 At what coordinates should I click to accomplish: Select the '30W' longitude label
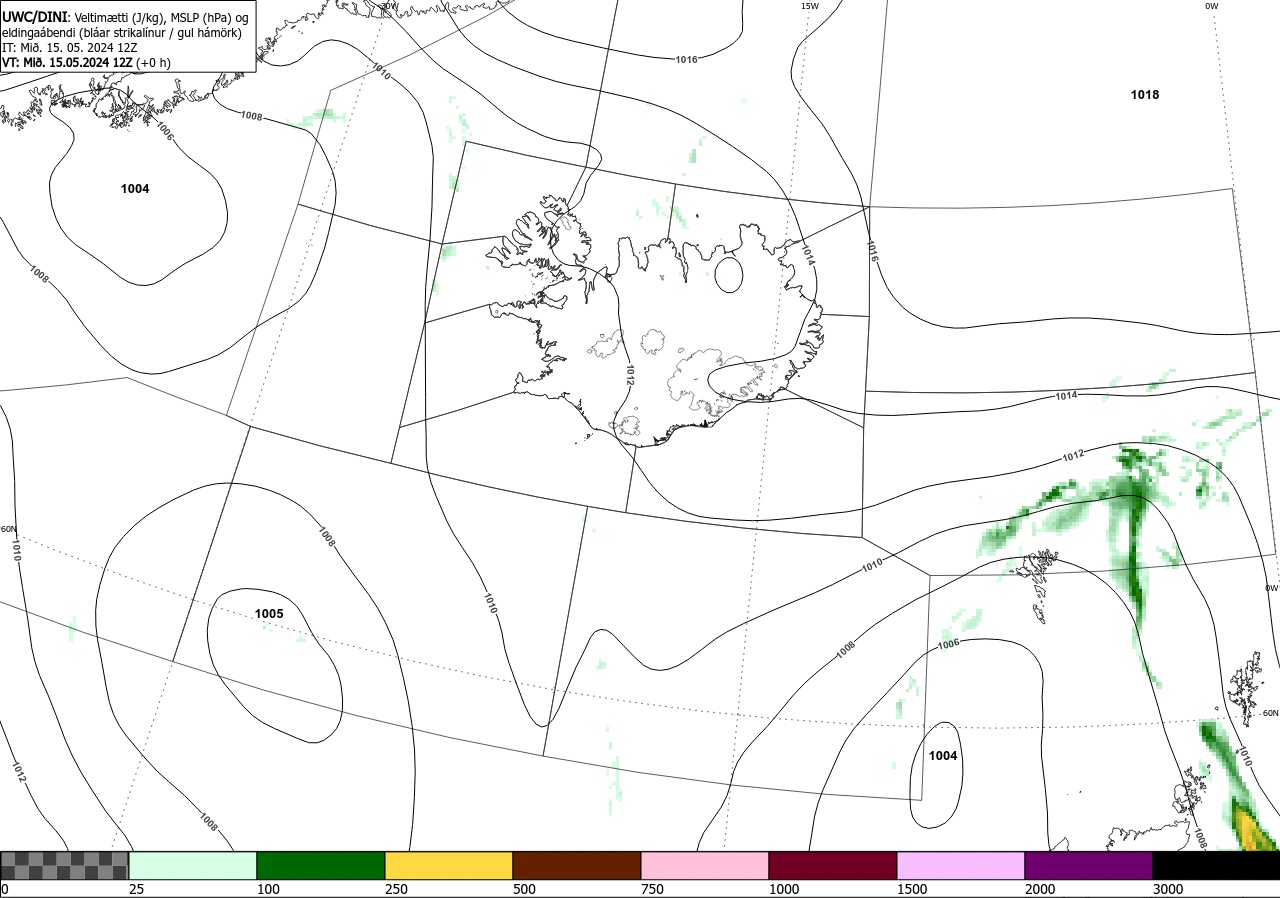pyautogui.click(x=389, y=6)
